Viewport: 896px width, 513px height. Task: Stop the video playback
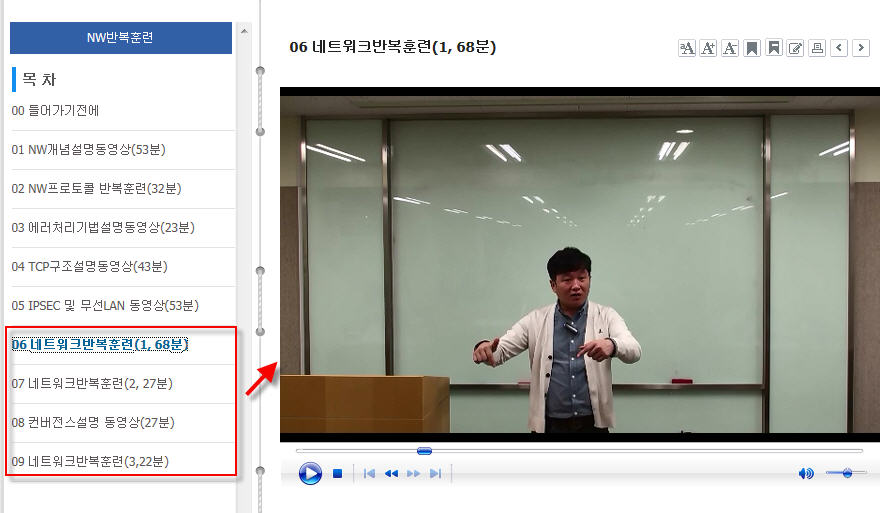337,474
